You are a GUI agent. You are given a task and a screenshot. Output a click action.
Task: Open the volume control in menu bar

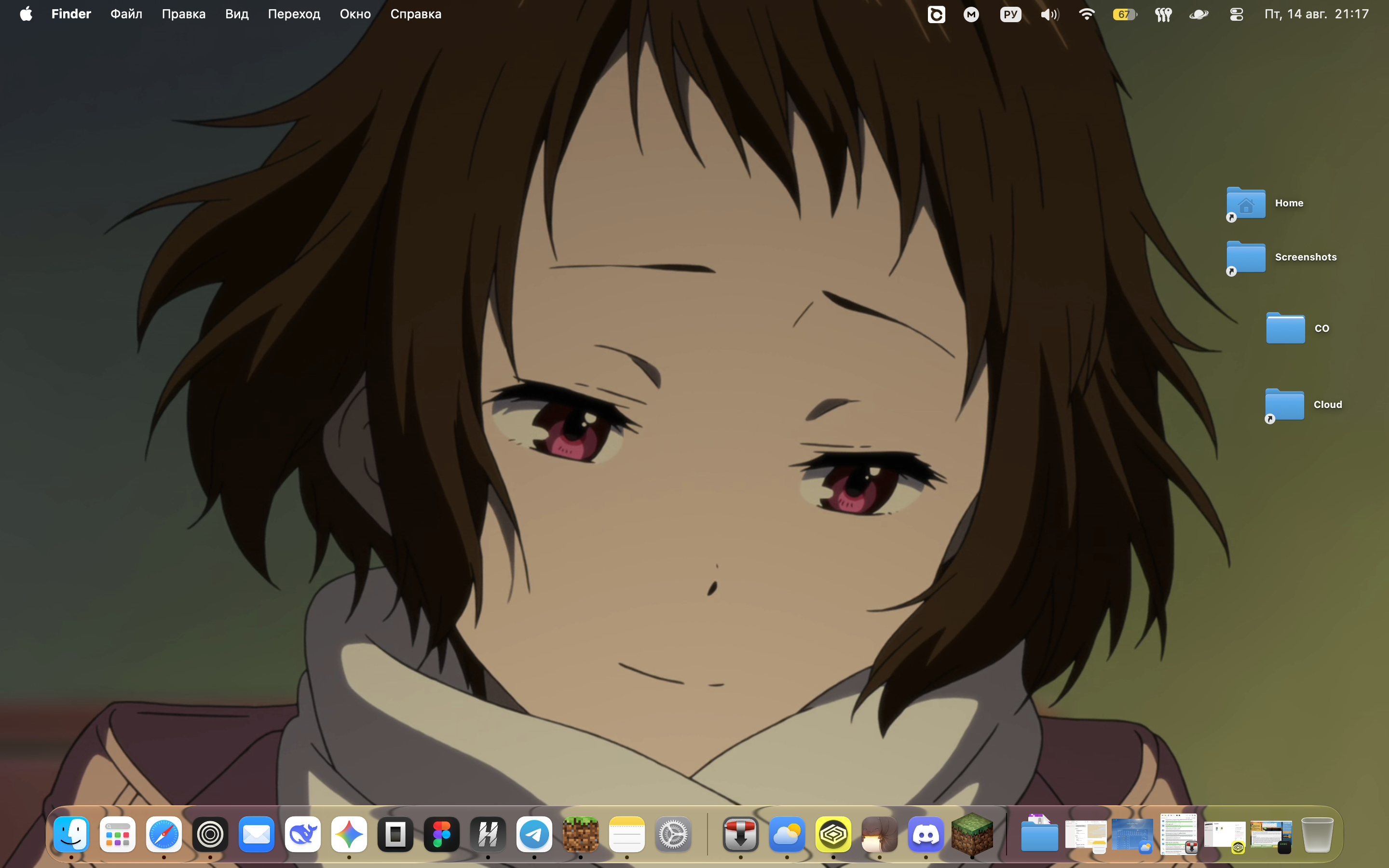point(1049,14)
